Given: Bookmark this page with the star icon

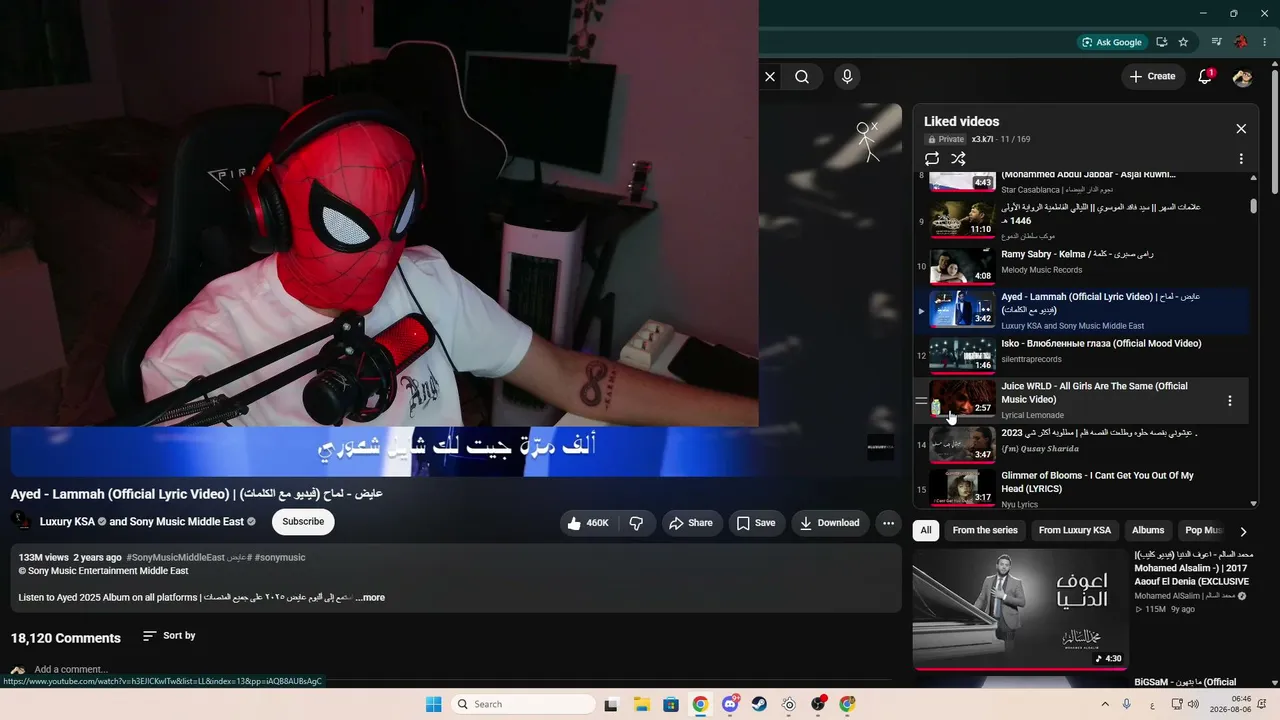Looking at the screenshot, I should 1183,42.
